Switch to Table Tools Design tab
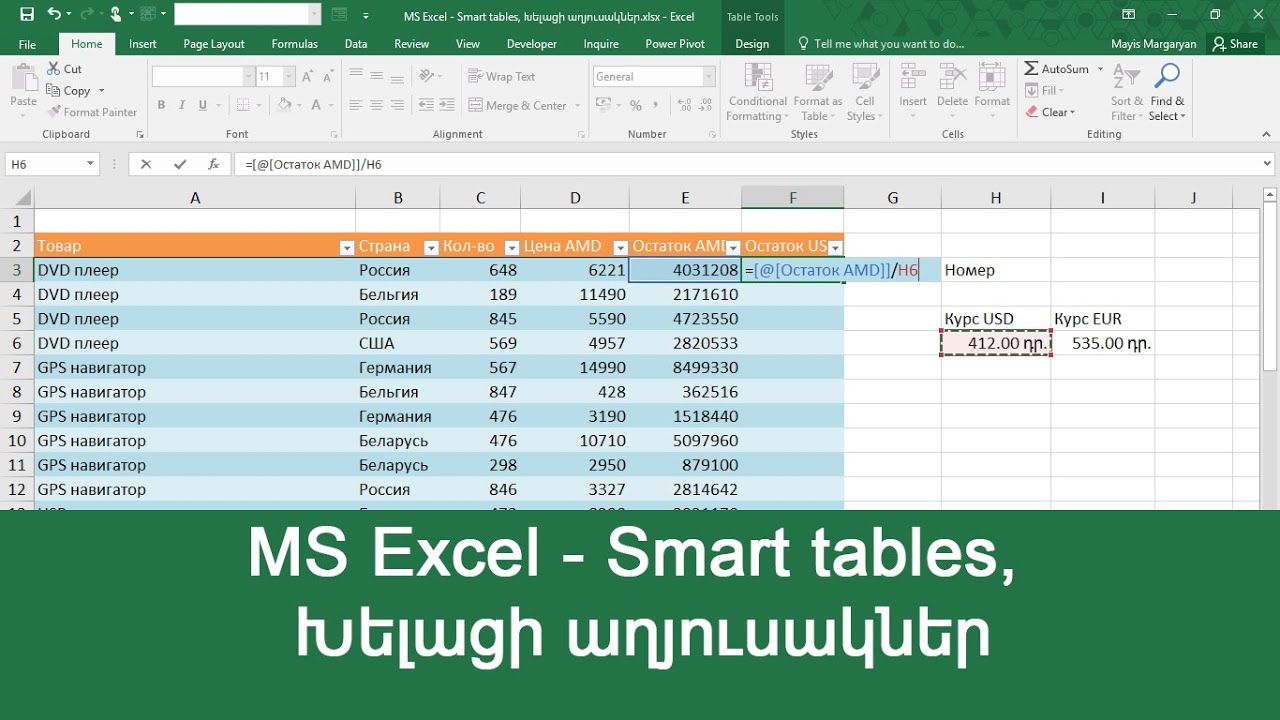The image size is (1280, 720). 752,44
